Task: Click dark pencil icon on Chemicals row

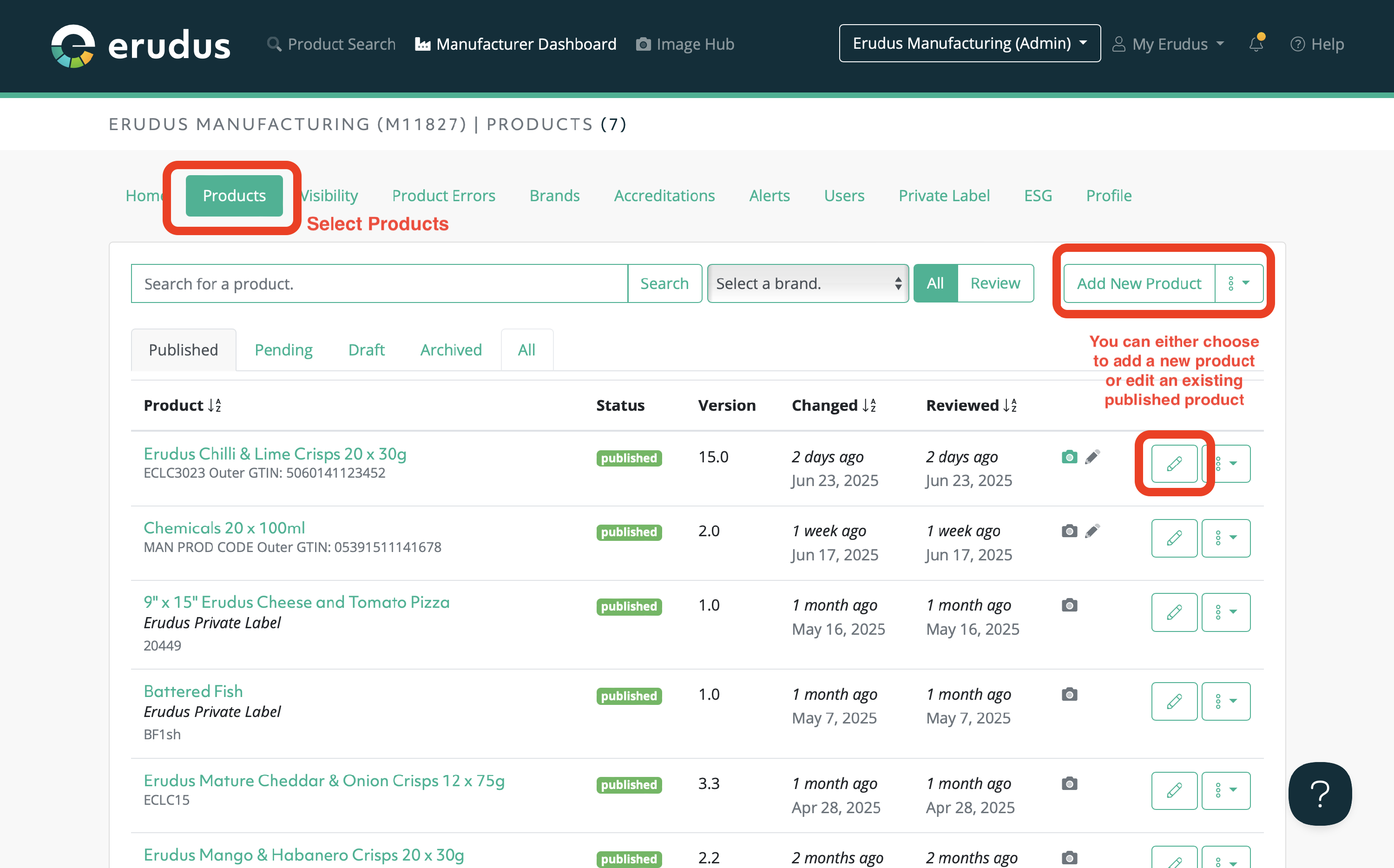Action: point(1092,531)
